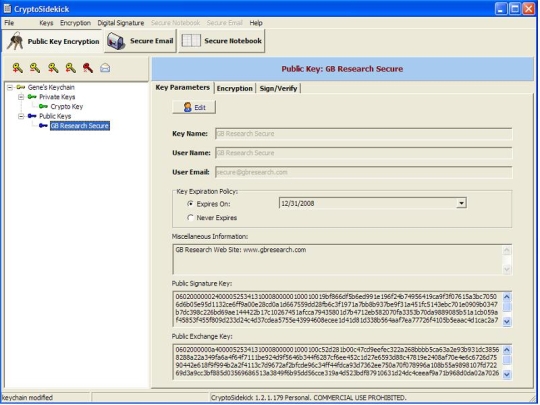Screen dimensions: 540x405
Task: Maximize the CryptoSidekick window
Action: tap(515, 9)
